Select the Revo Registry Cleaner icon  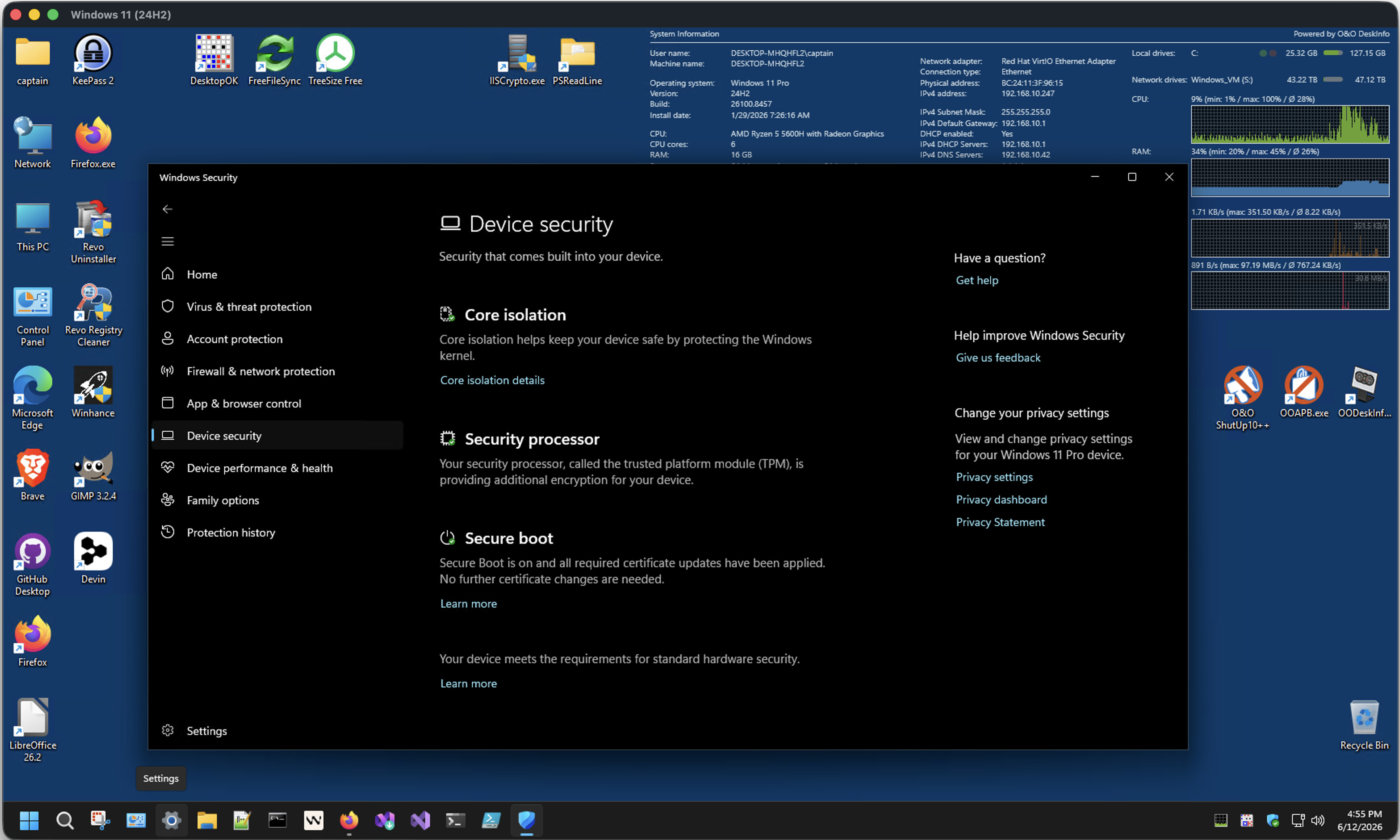[93, 316]
